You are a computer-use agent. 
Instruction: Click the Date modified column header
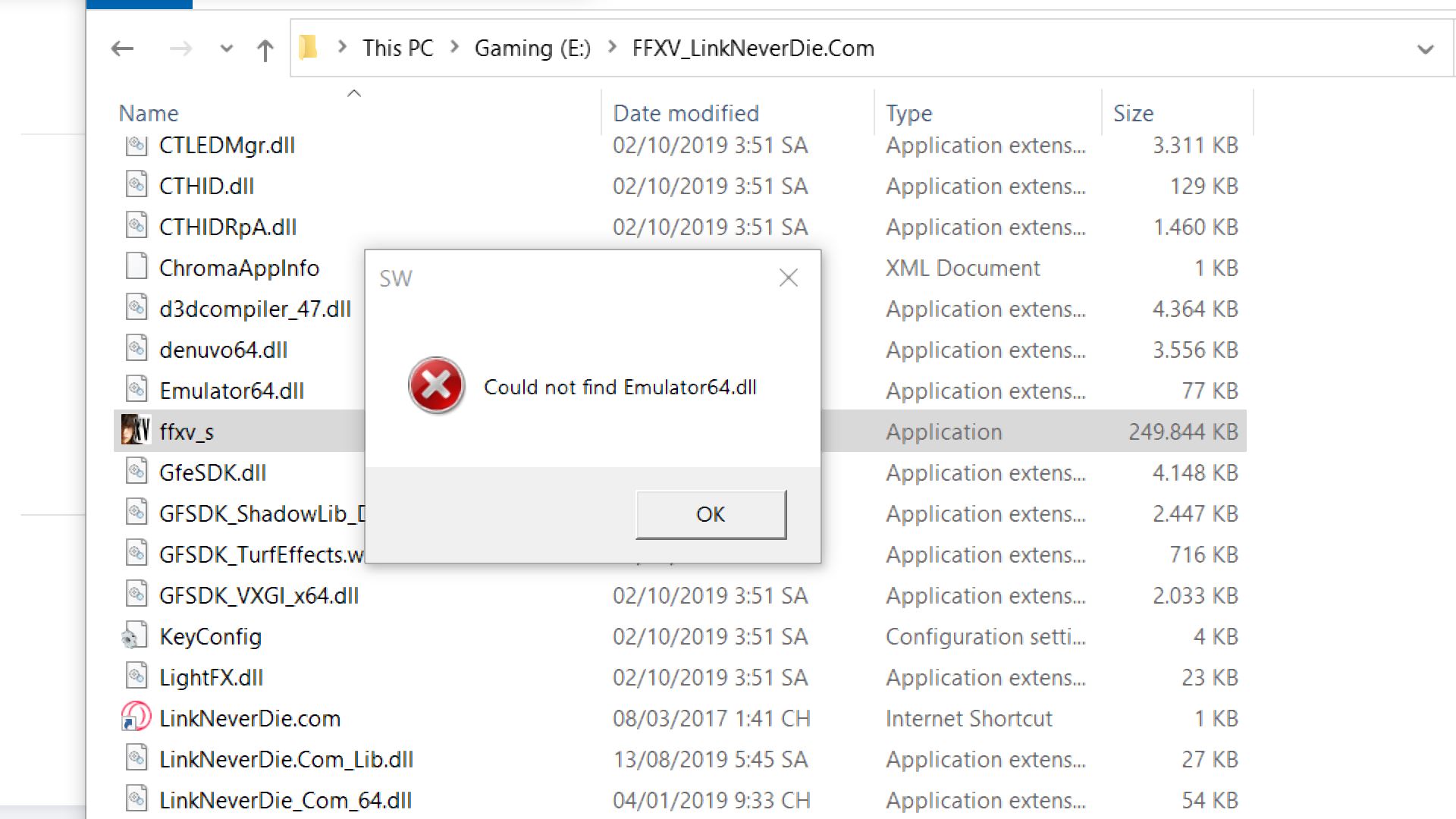[685, 112]
